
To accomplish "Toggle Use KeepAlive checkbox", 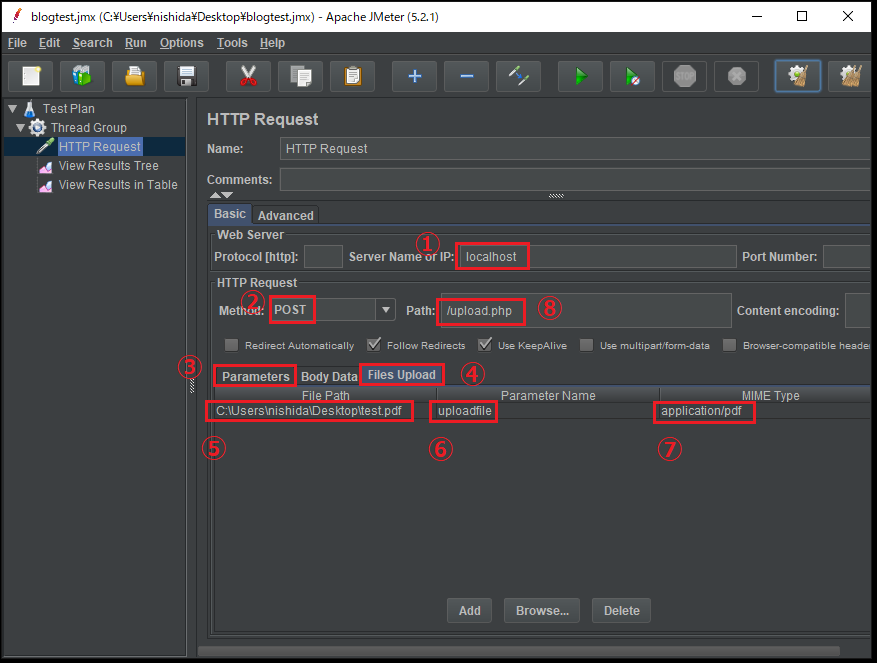I will click(485, 345).
